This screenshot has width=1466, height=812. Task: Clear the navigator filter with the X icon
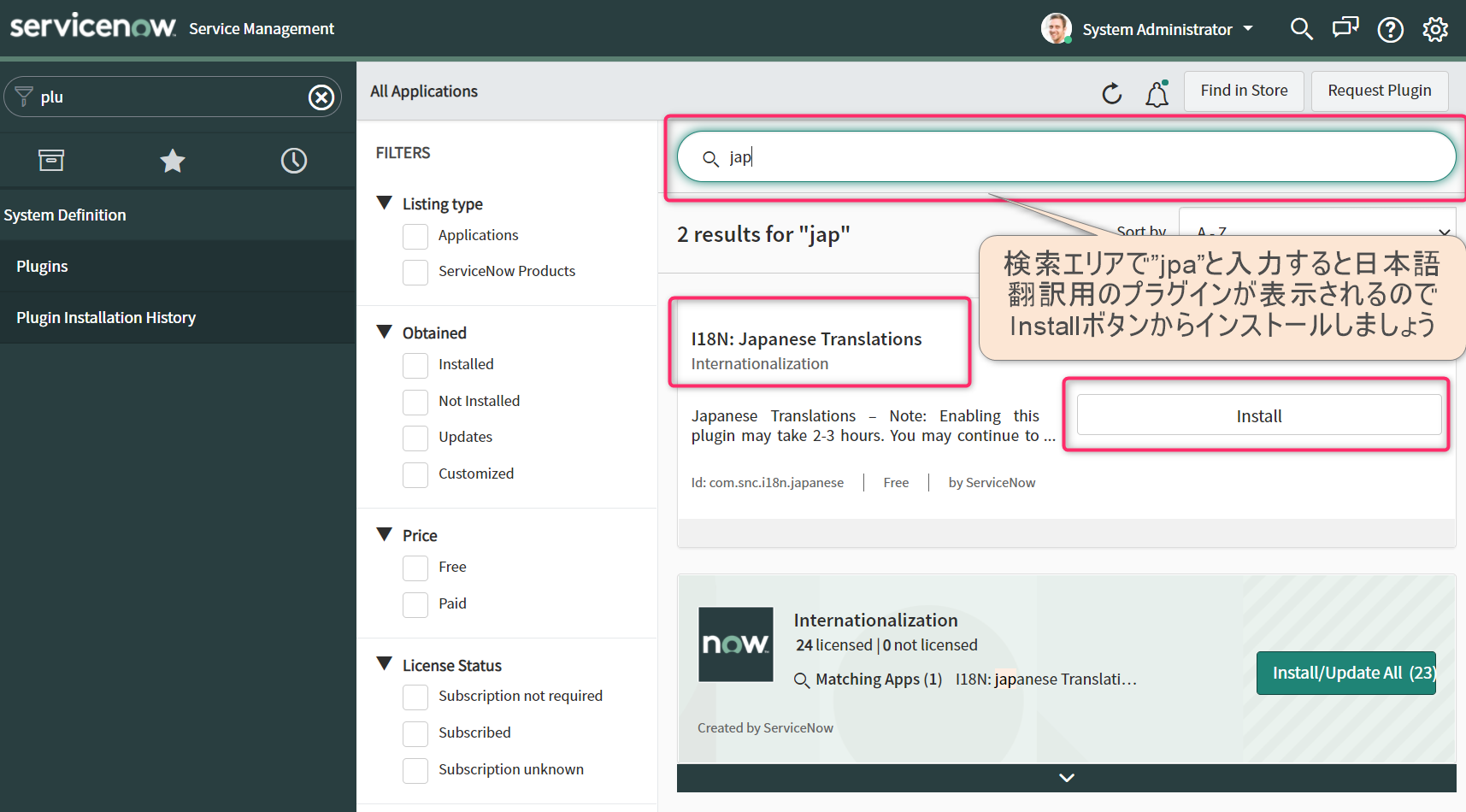(x=321, y=97)
